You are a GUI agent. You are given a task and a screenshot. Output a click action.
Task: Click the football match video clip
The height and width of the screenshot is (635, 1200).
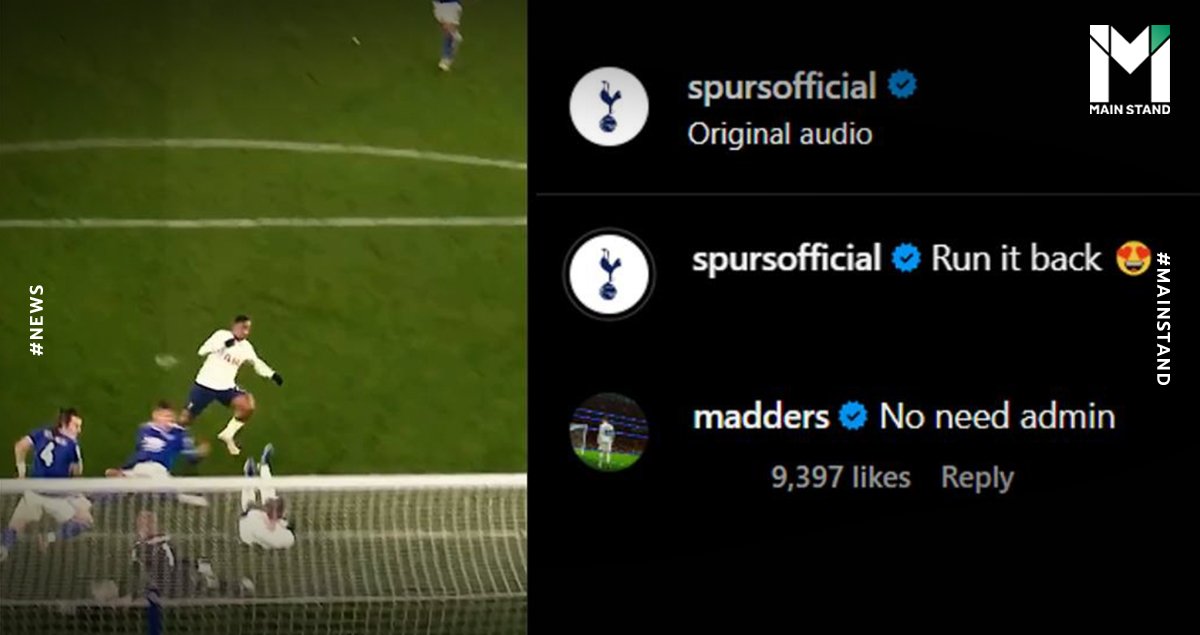coord(263,317)
